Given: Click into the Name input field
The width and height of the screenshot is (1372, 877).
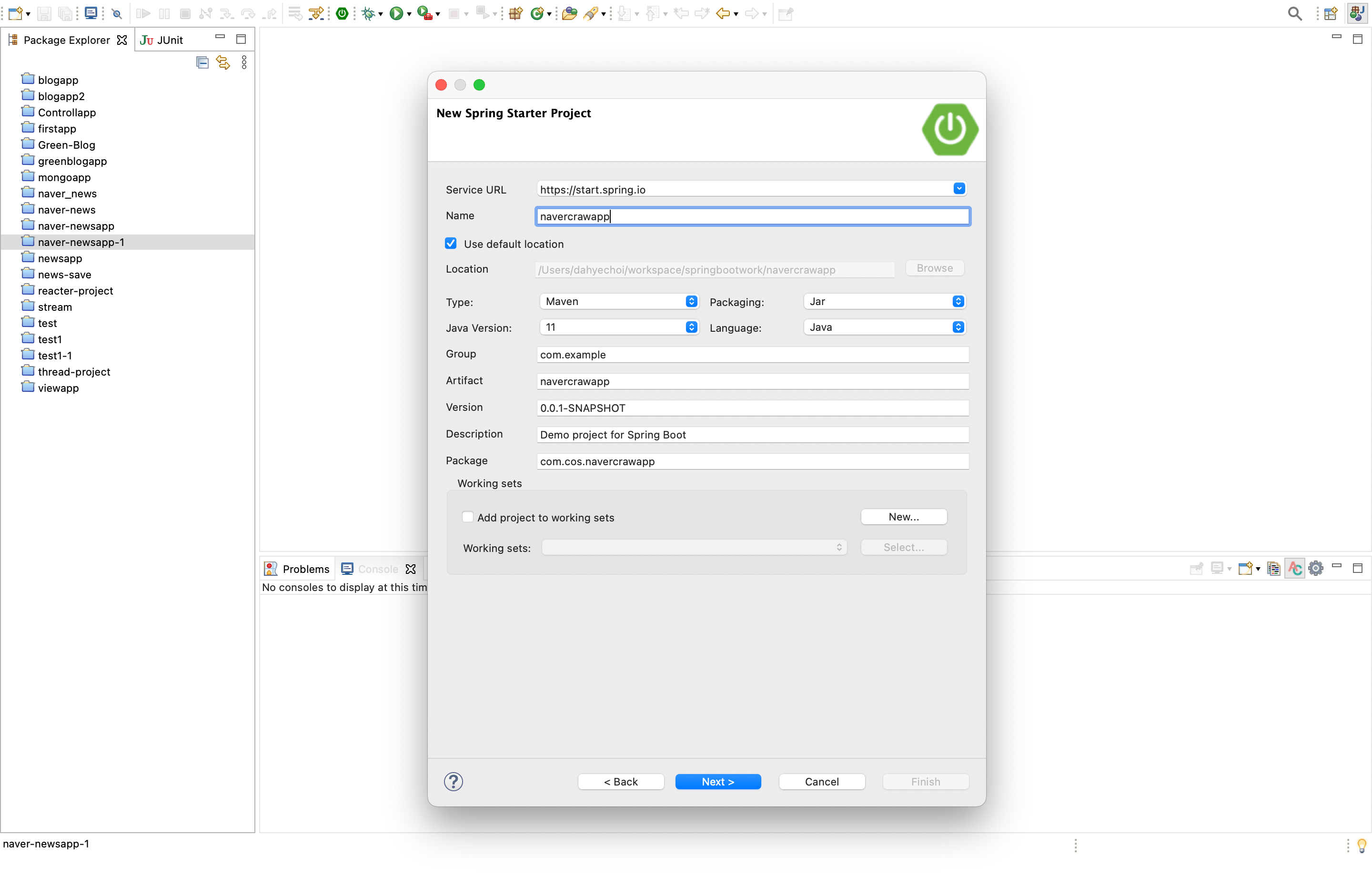Looking at the screenshot, I should point(753,216).
